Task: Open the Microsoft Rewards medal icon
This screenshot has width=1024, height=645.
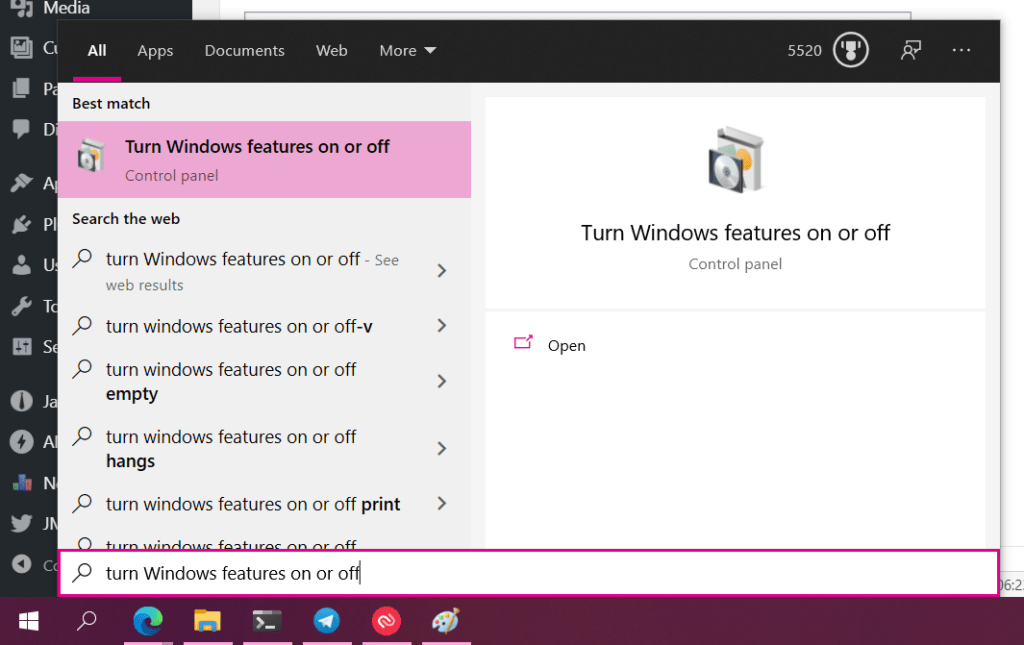Action: click(850, 50)
